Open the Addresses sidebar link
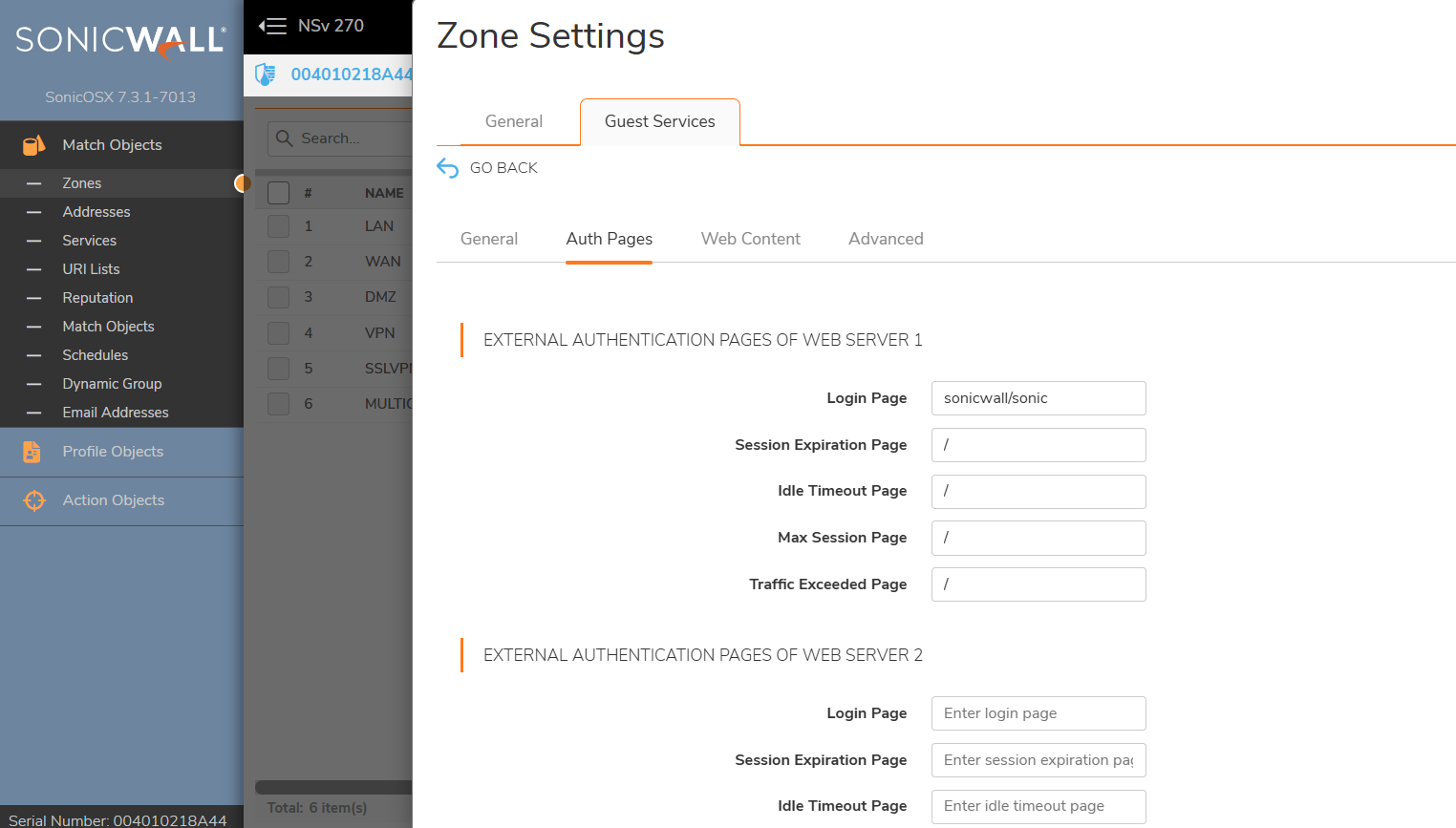This screenshot has height=828, width=1456. tap(96, 212)
